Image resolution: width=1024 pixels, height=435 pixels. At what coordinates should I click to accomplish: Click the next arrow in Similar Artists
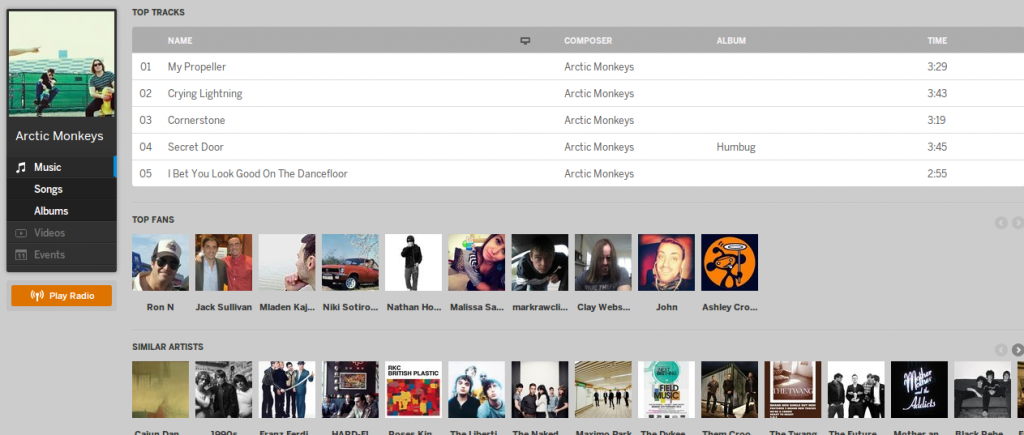(1017, 350)
